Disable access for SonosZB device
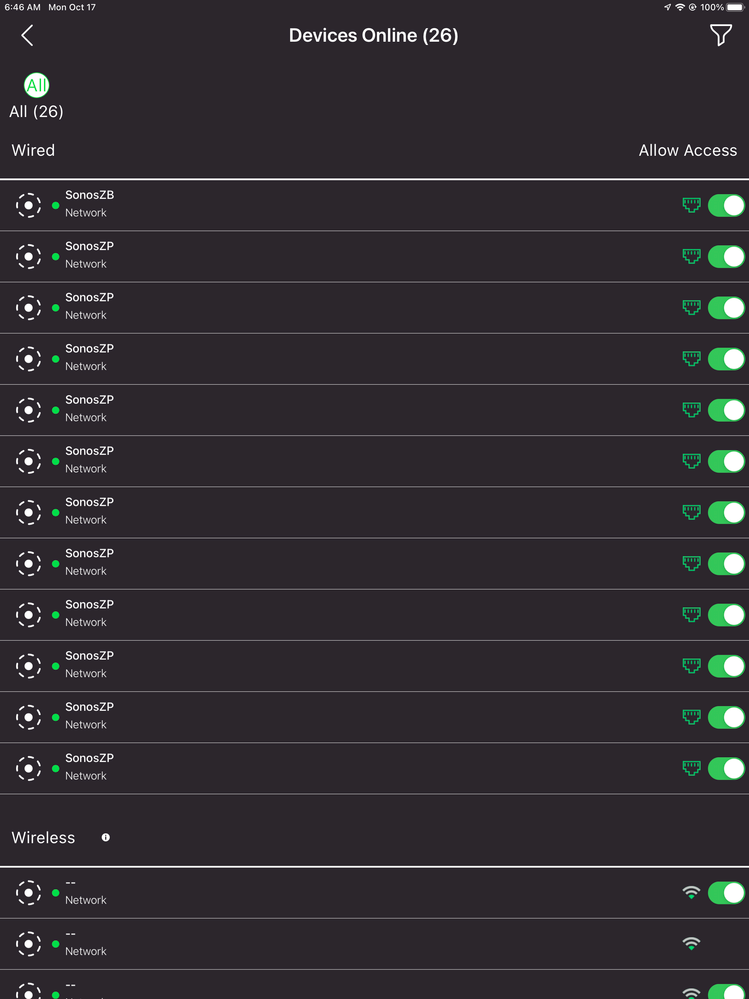 point(726,205)
